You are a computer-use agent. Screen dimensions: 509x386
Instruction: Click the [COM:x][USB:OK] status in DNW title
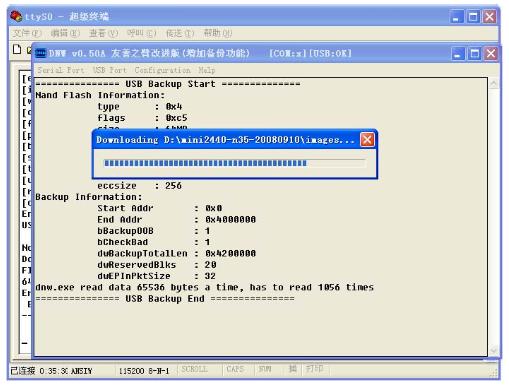click(310, 54)
